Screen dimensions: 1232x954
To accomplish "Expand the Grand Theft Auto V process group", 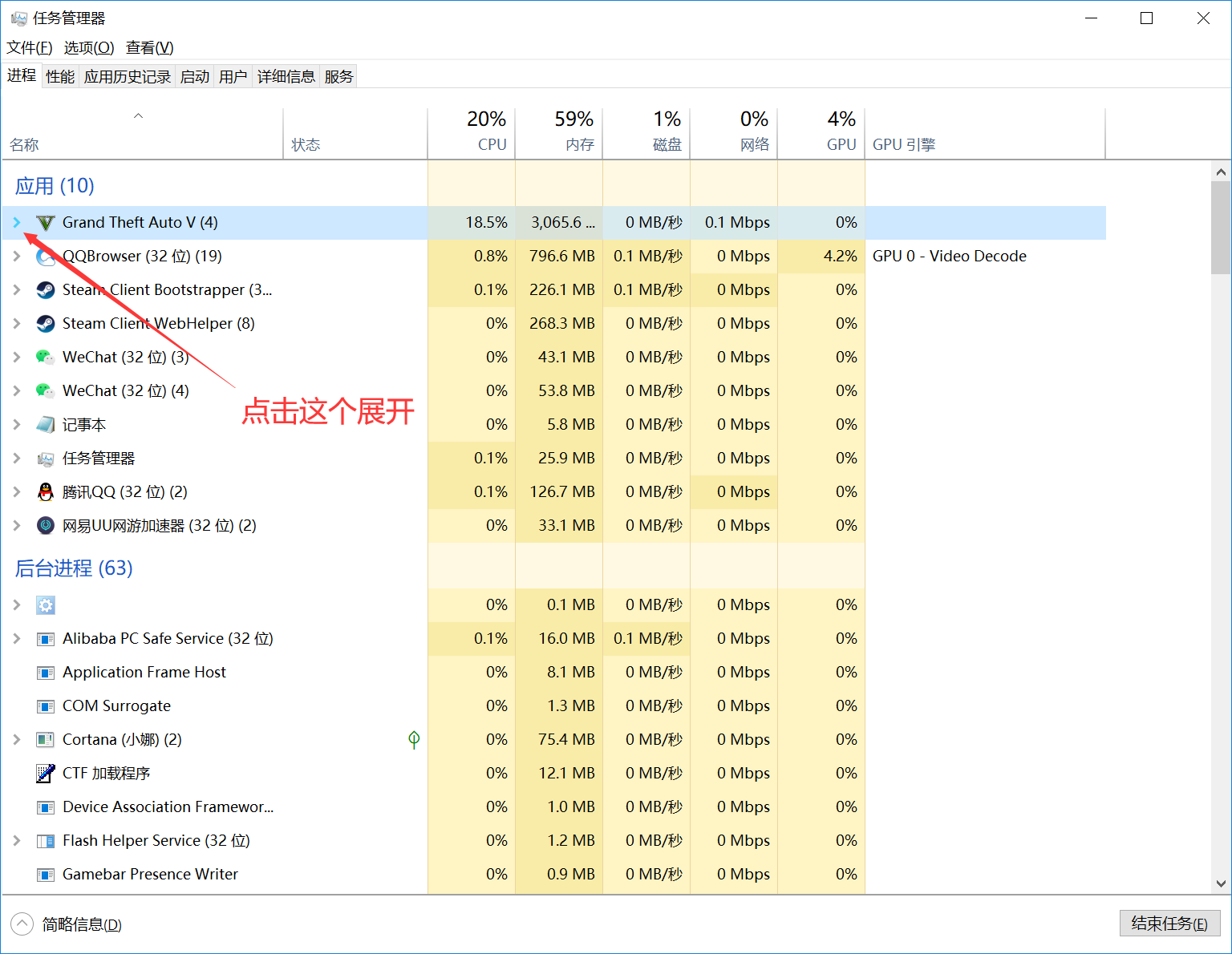I will (17, 222).
